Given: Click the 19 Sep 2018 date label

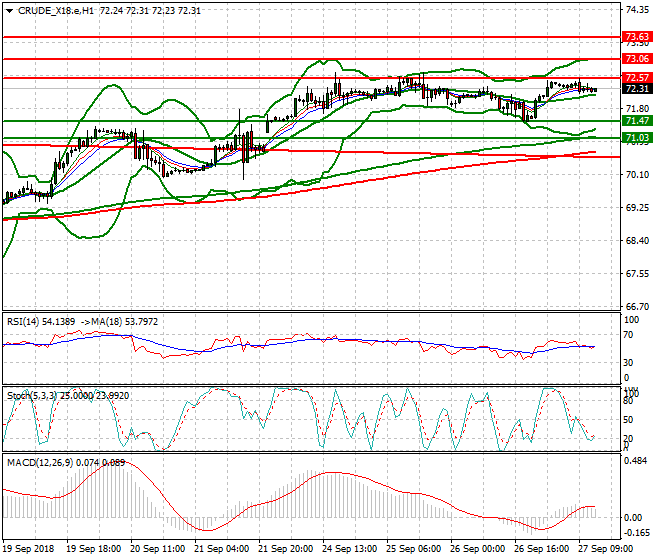Looking at the screenshot, I should pos(28,549).
